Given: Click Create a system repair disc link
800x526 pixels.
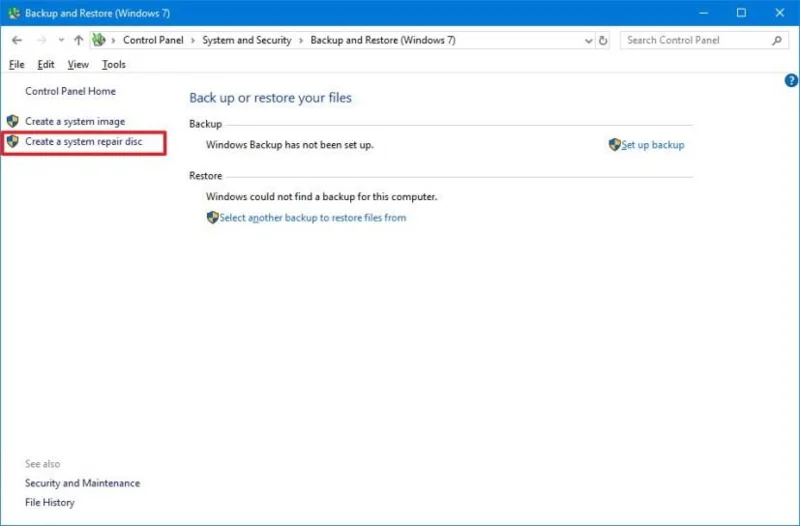Looking at the screenshot, I should click(84, 141).
